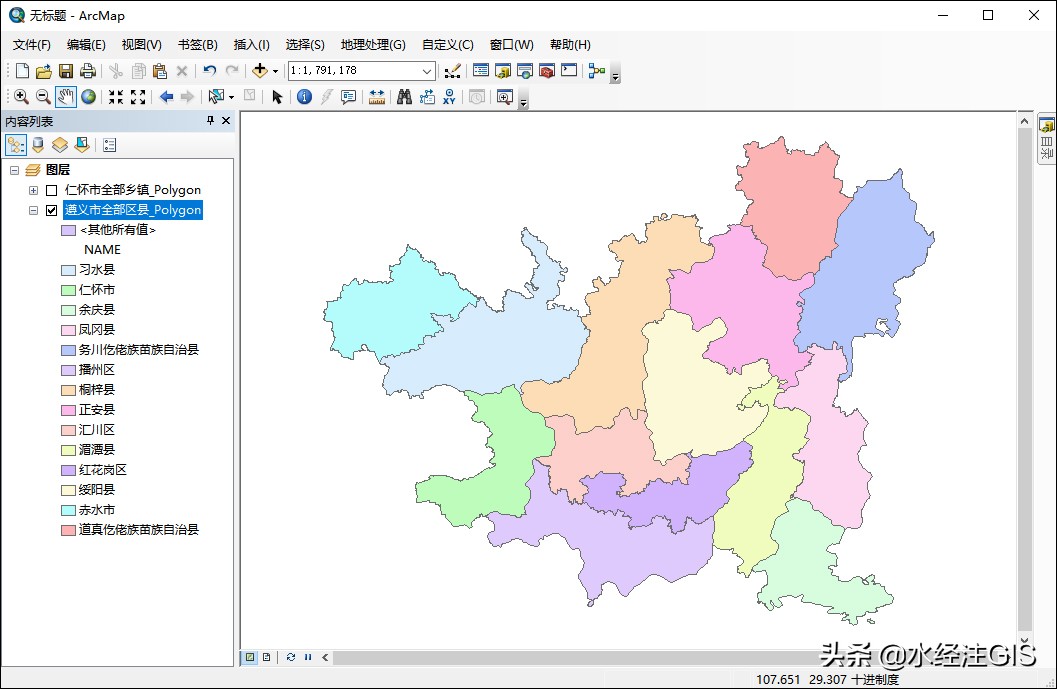Expand the 仁怀市全部乡镇_Polygon layer legend
The height and width of the screenshot is (689, 1057).
(x=34, y=189)
